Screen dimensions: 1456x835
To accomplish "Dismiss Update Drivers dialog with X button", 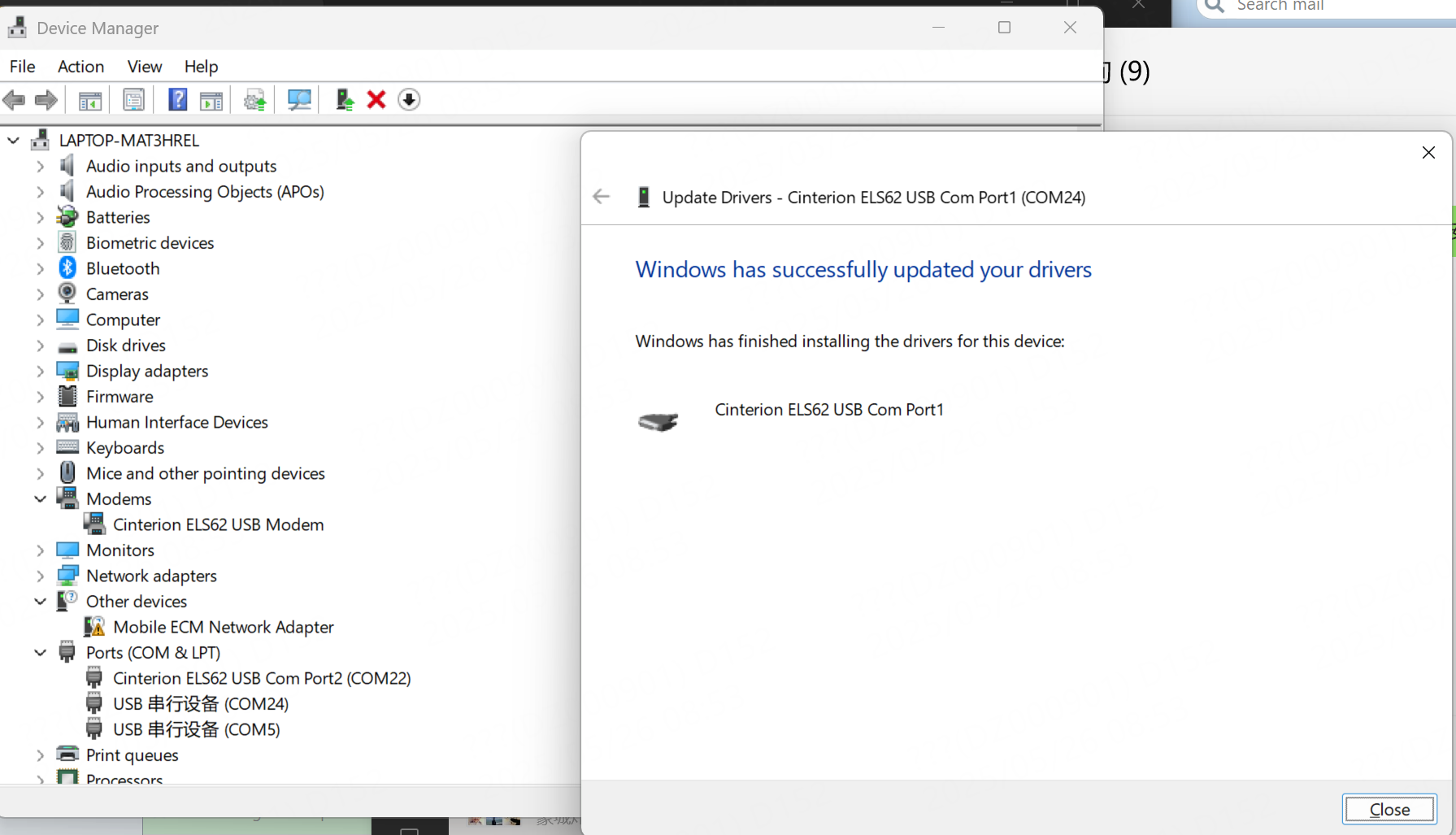I will click(1428, 152).
